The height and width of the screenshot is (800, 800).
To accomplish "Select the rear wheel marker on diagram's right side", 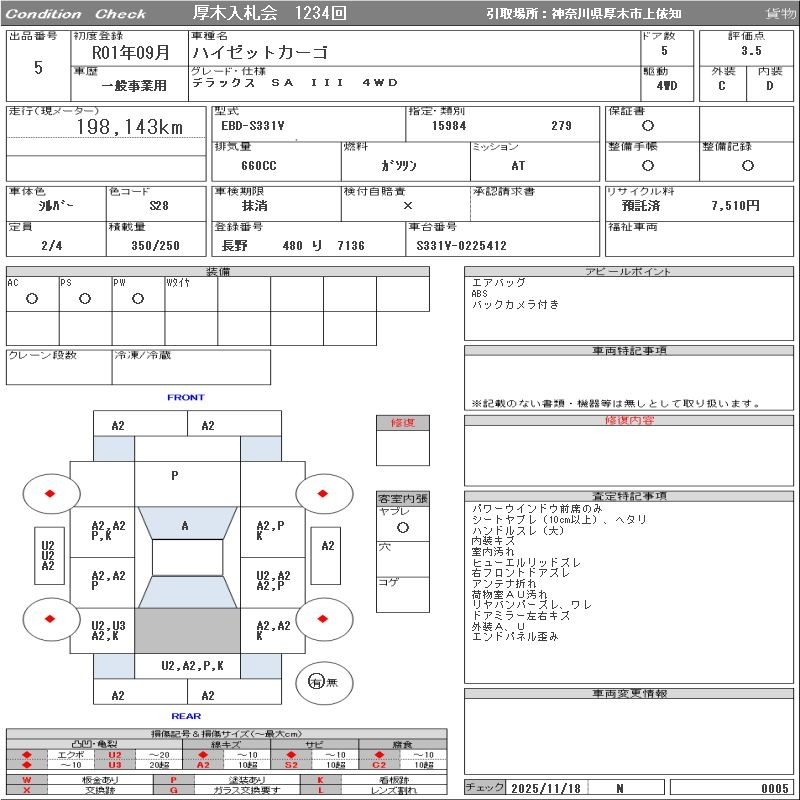I will tap(324, 618).
